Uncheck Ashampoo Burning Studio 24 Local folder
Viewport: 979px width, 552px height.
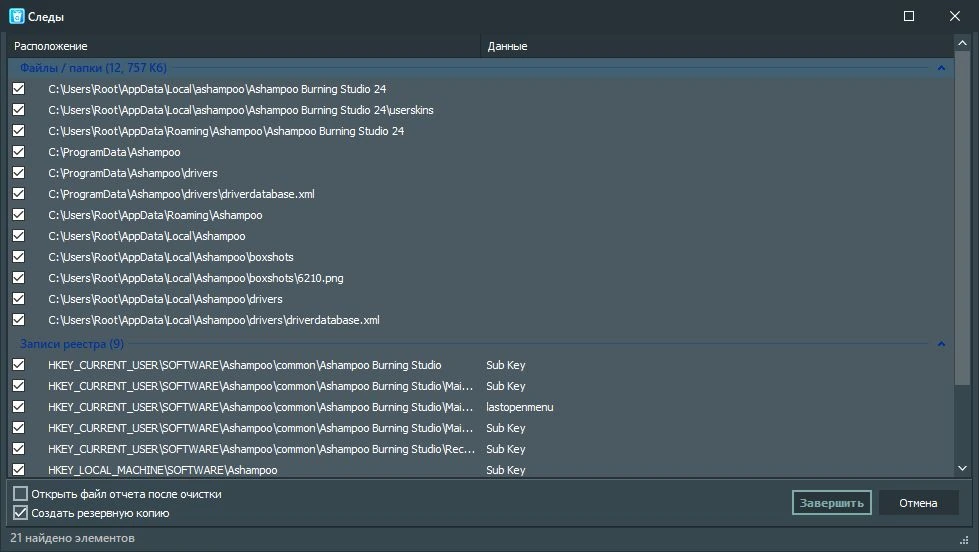pos(19,89)
